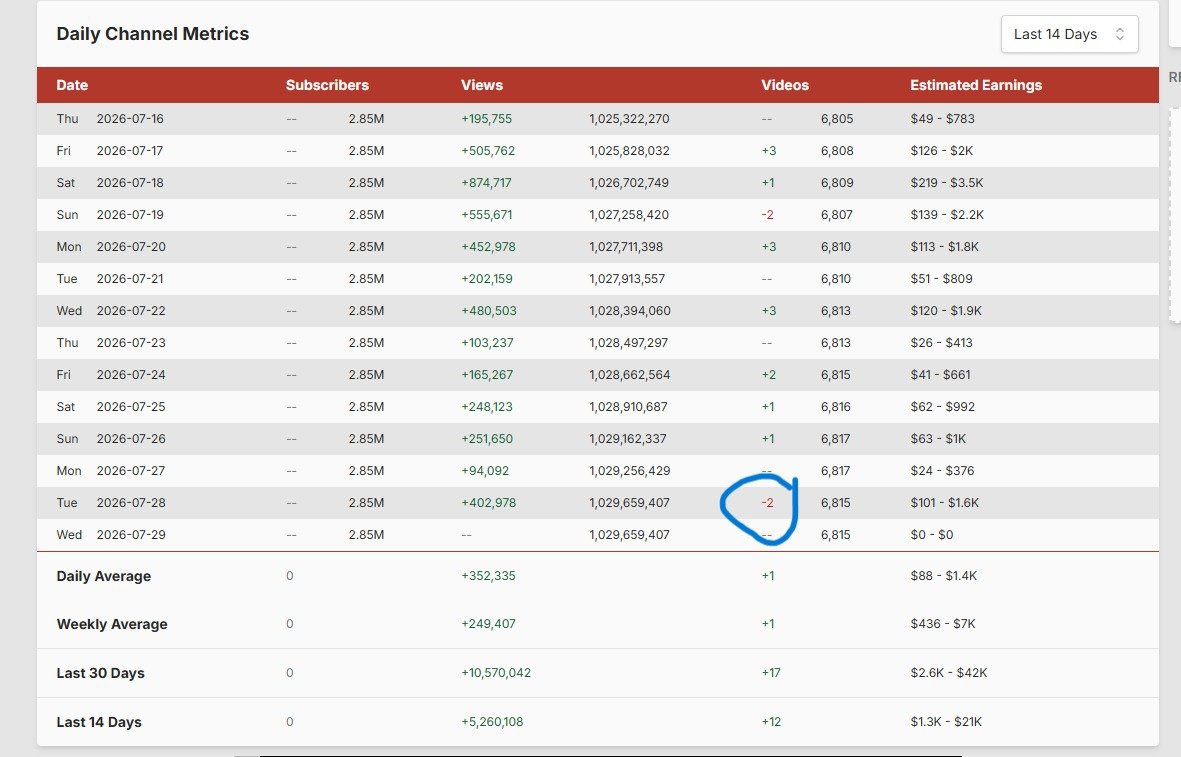
Task: Select the date 2026-07-24
Action: coord(131,374)
